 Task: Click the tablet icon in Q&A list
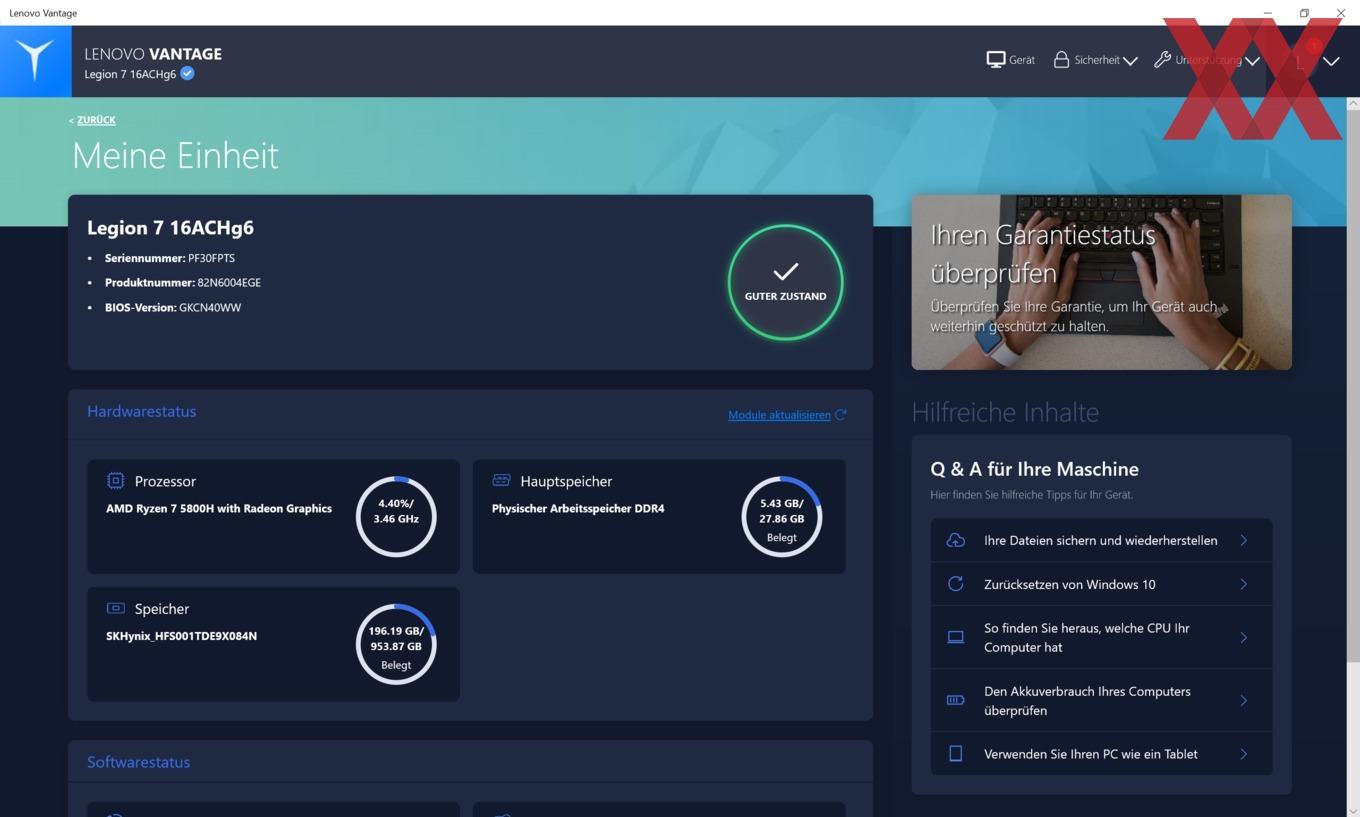coord(955,754)
